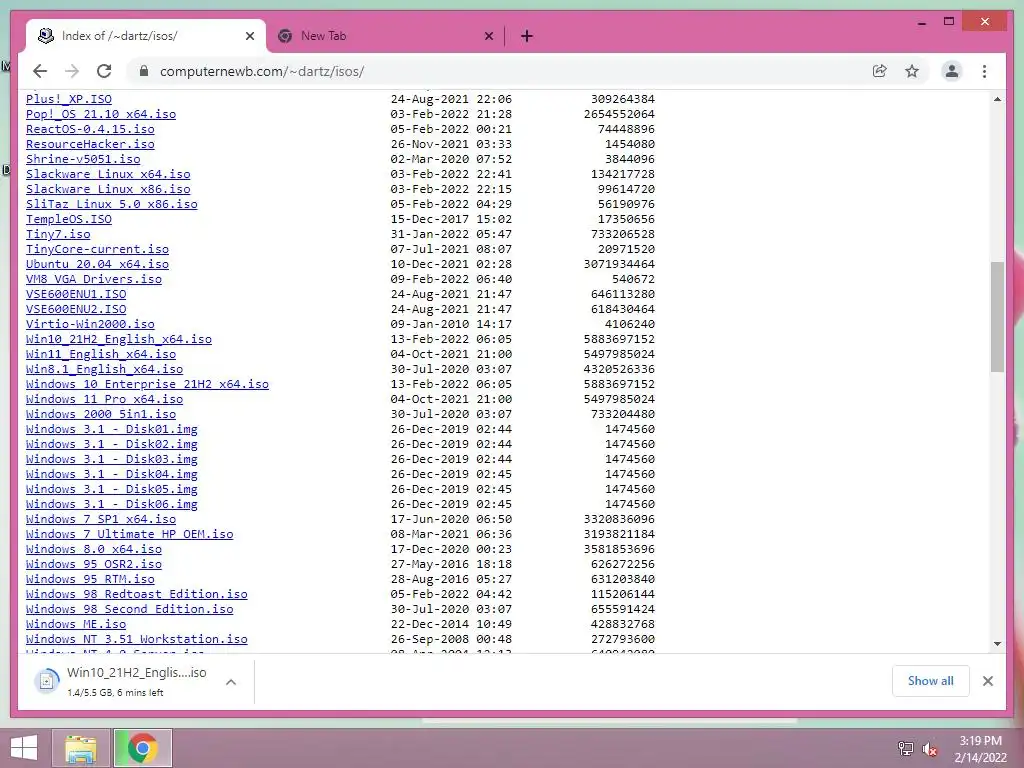Click scrollbar up arrow

(997, 99)
